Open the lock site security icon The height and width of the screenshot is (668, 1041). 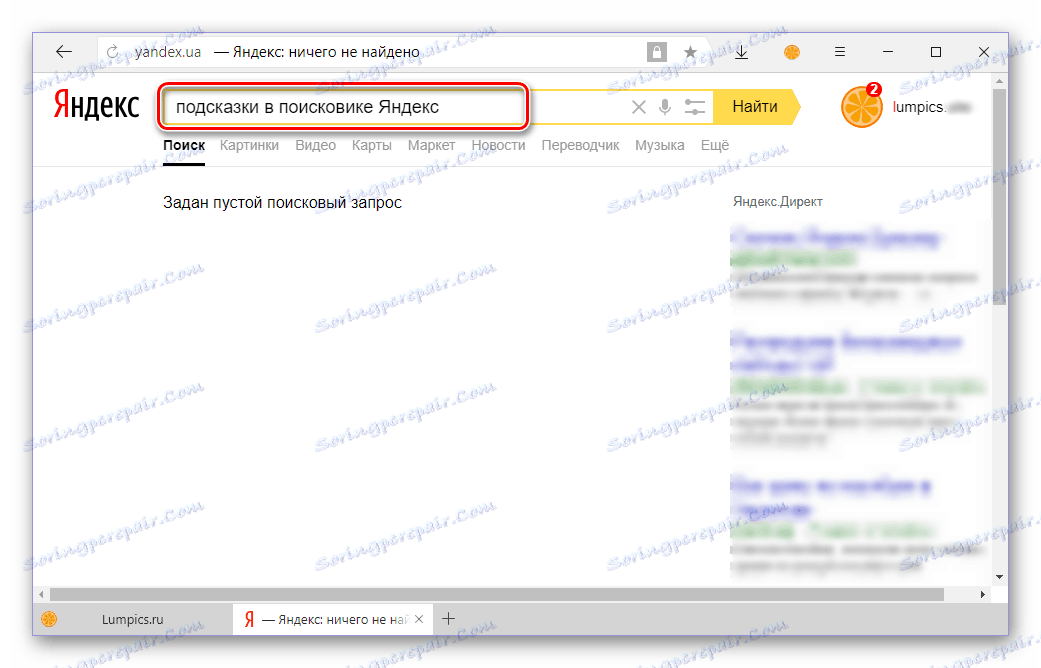pos(657,52)
